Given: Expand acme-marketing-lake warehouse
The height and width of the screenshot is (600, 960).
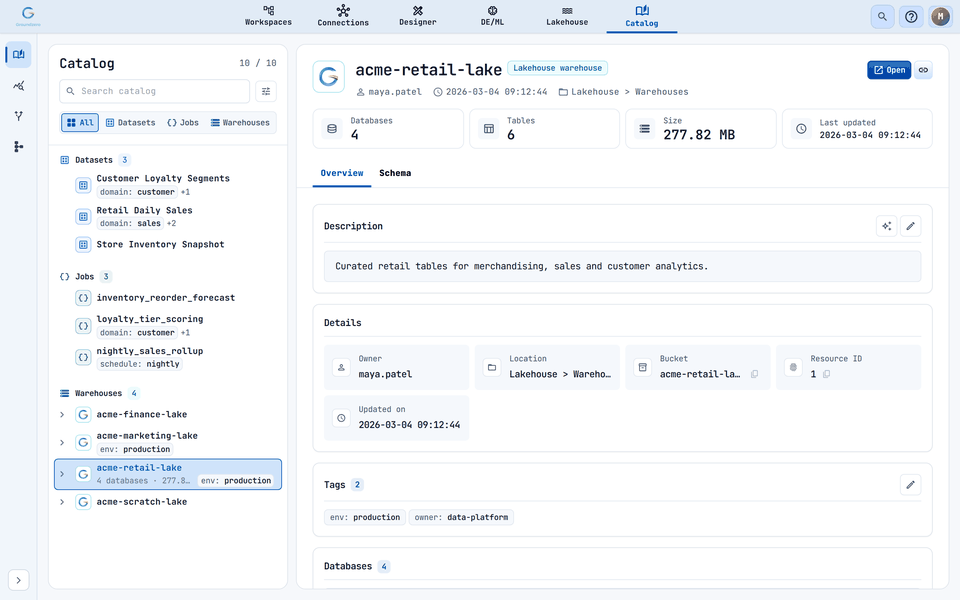Looking at the screenshot, I should click(62, 442).
